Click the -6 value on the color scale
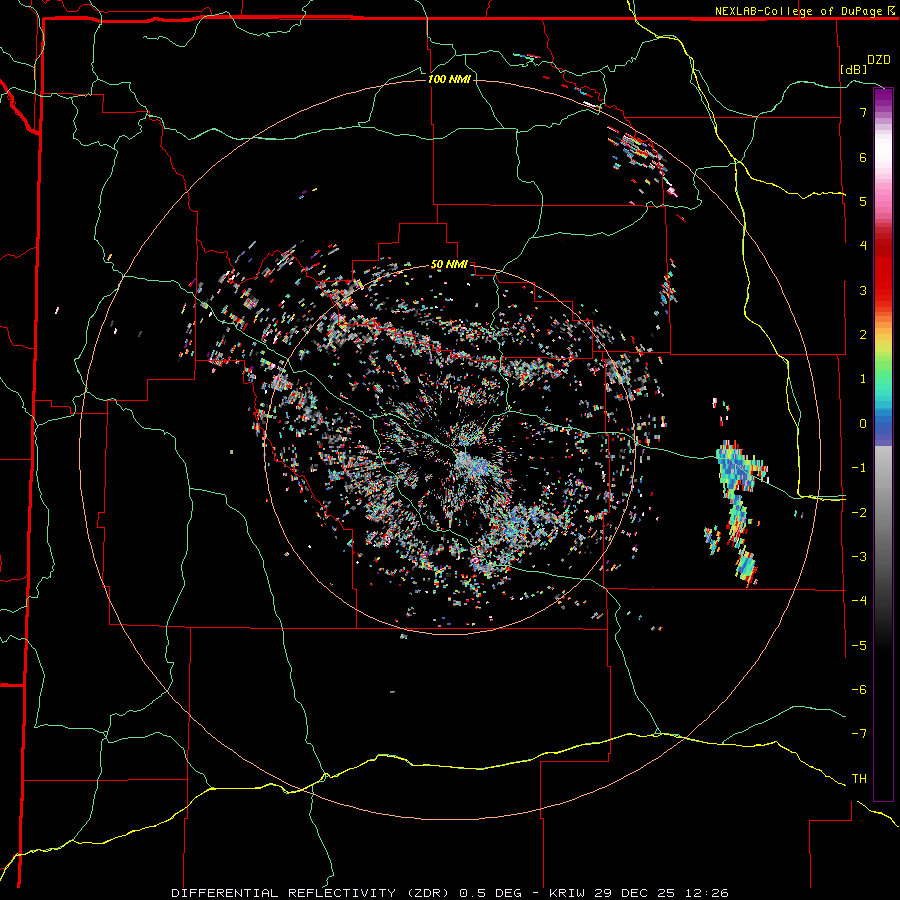900x900 pixels. (859, 690)
